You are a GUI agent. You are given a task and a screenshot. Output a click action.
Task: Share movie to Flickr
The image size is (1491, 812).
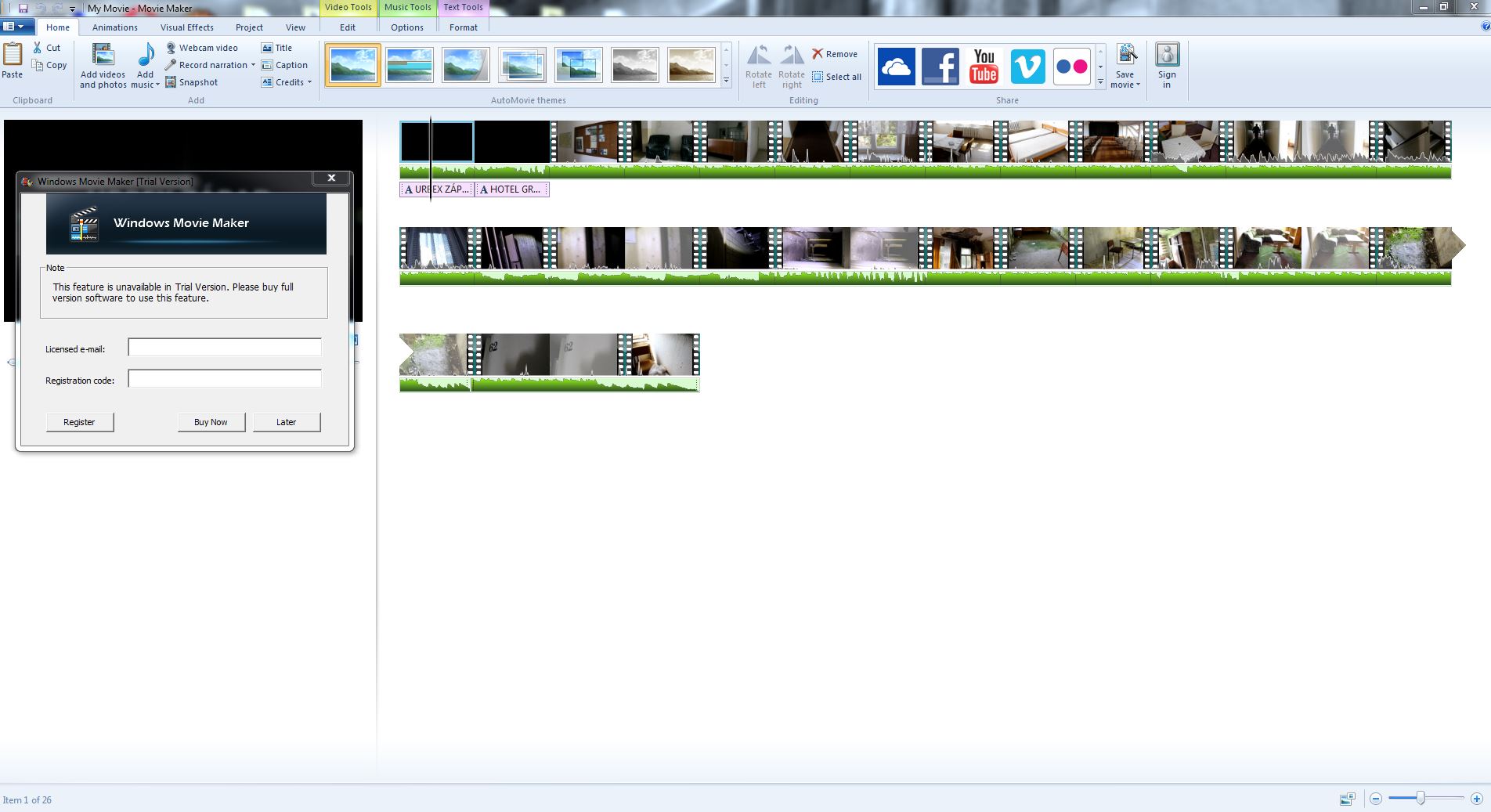(1071, 66)
